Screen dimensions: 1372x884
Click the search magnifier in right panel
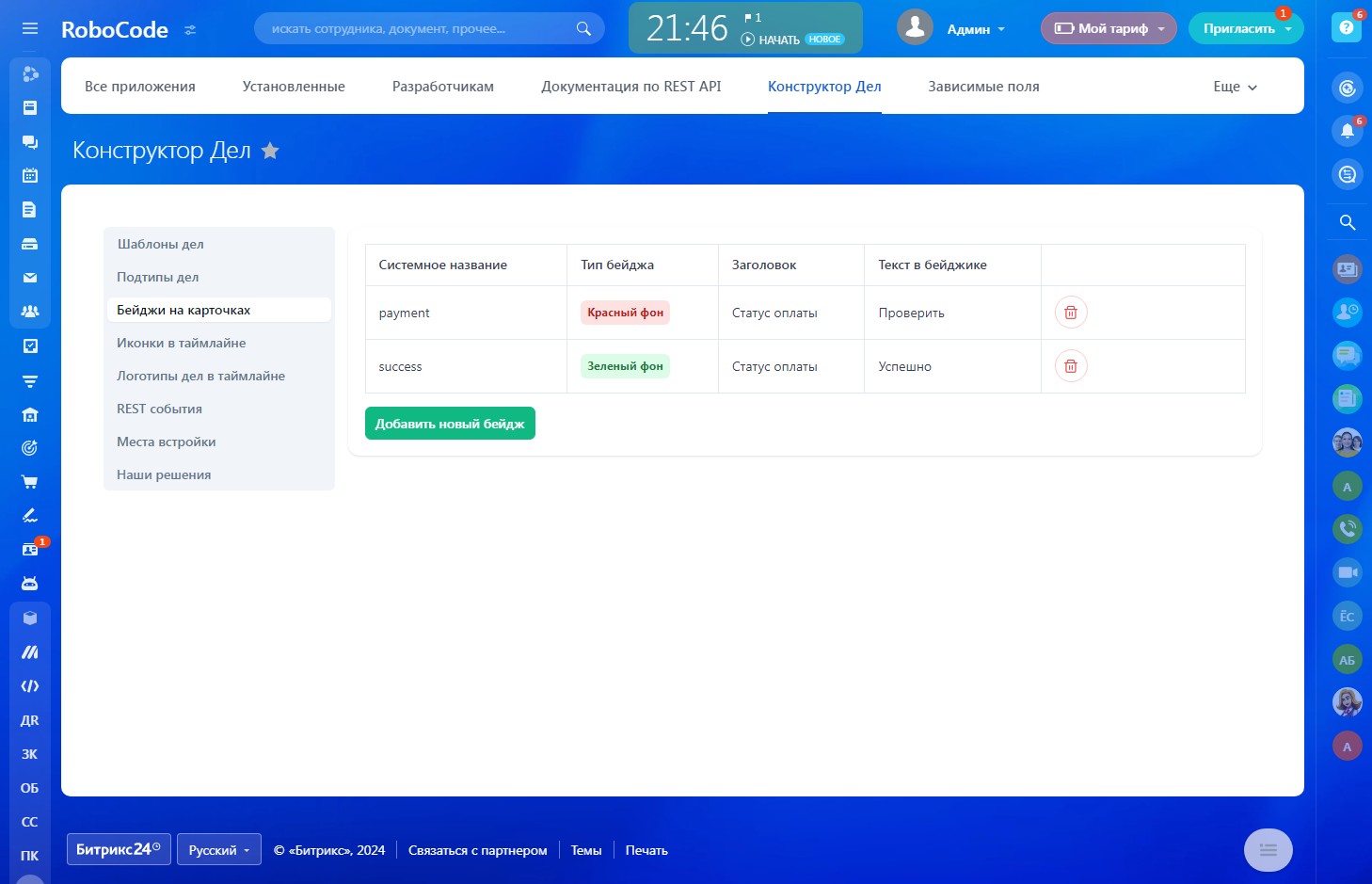click(x=1347, y=222)
